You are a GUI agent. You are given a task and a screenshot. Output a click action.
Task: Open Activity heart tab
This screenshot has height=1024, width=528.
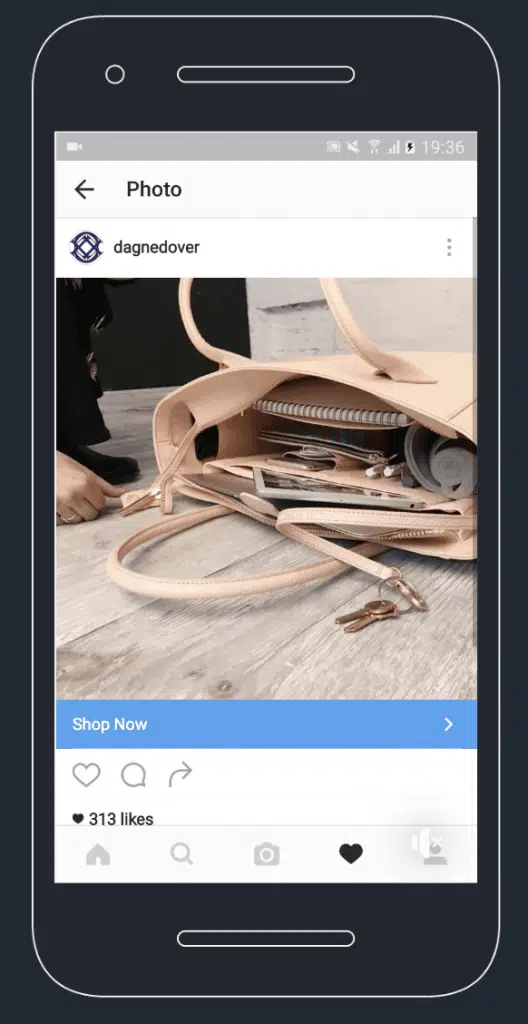click(351, 854)
